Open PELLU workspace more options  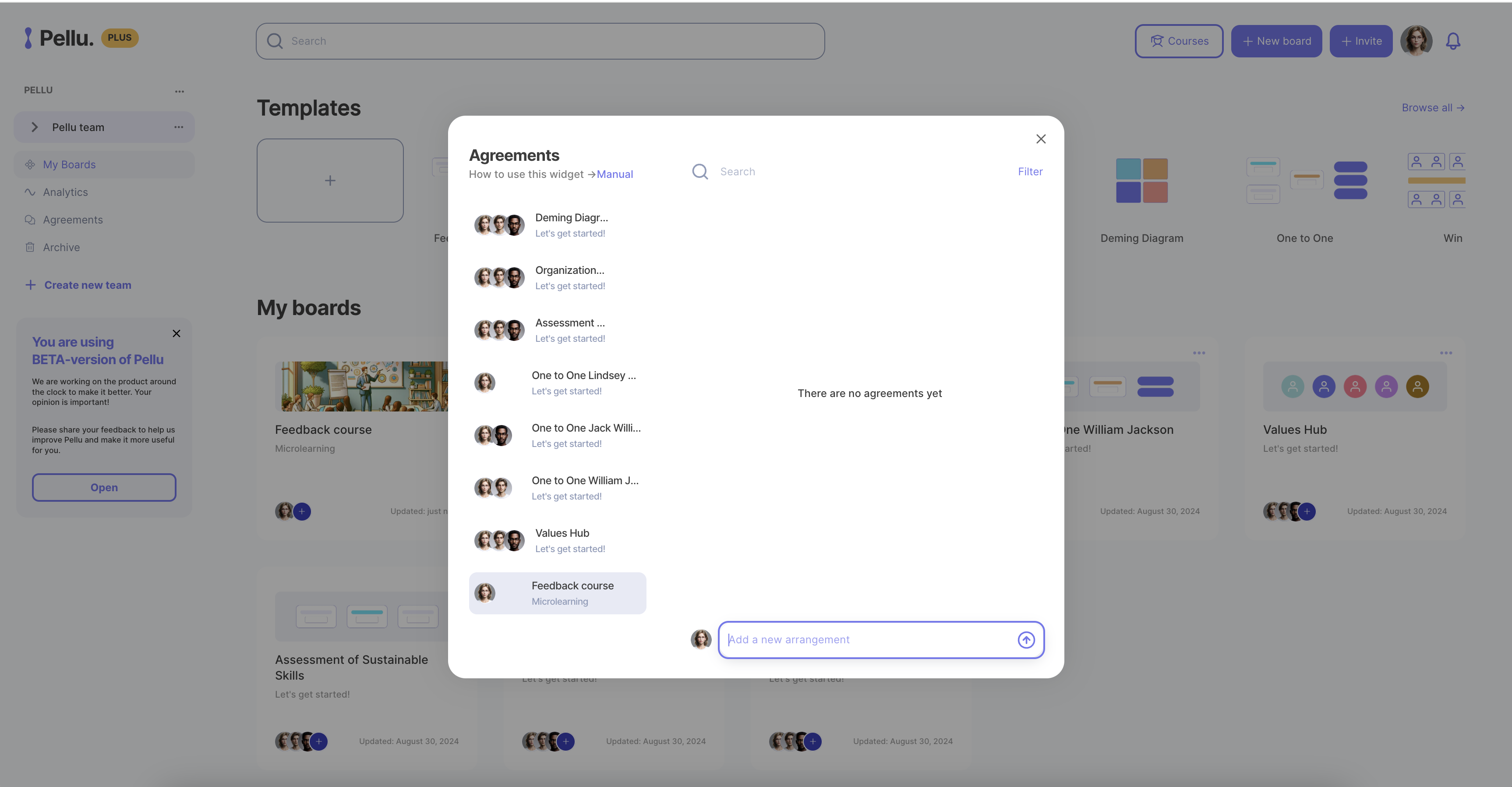pos(180,92)
